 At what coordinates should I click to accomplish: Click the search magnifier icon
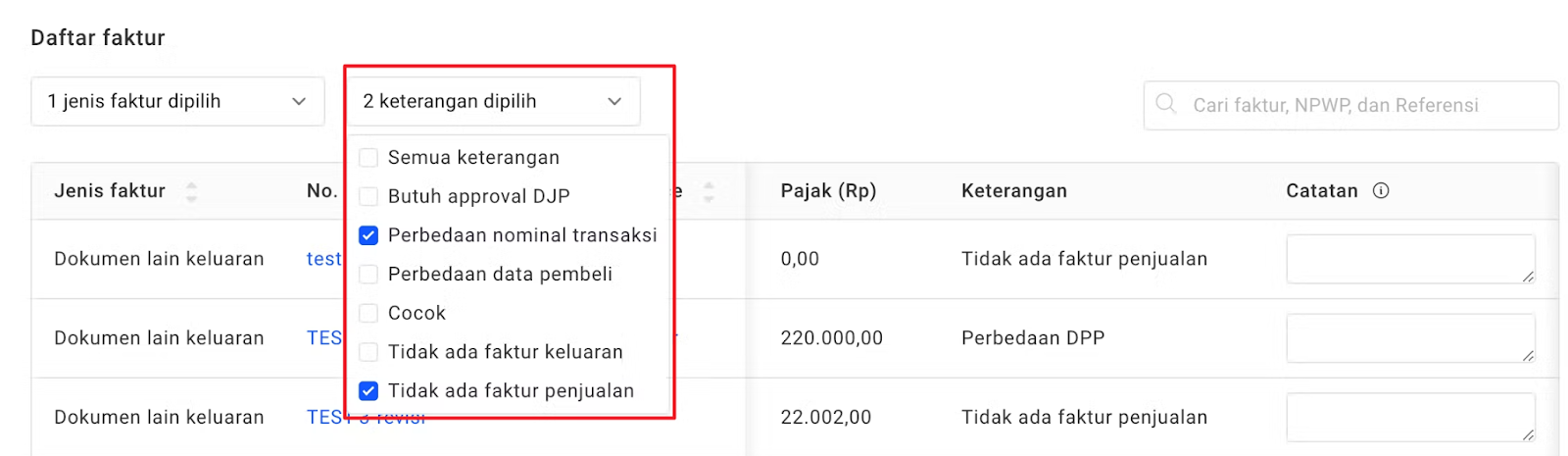(x=1165, y=104)
